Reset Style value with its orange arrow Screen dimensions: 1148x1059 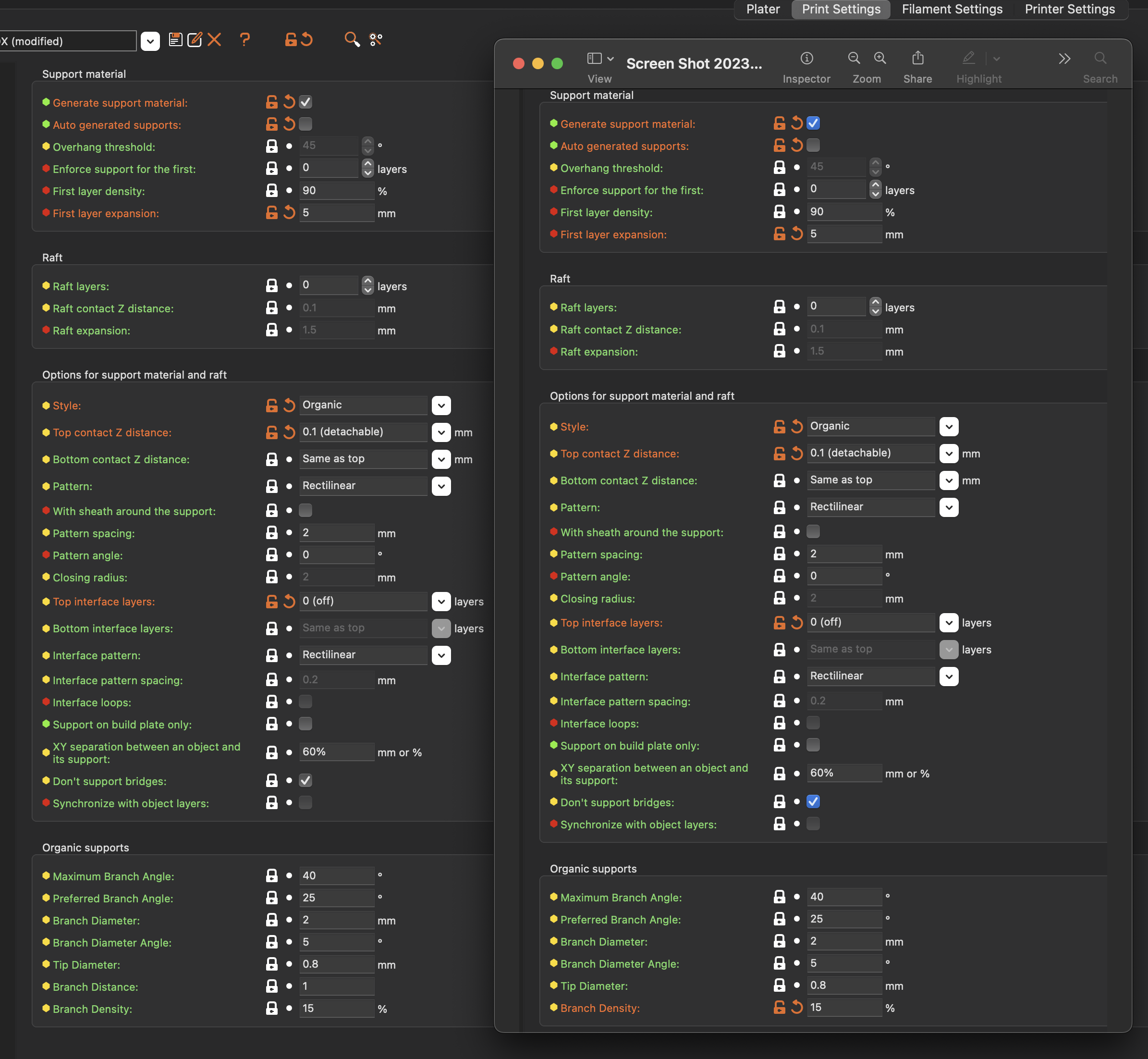point(289,406)
